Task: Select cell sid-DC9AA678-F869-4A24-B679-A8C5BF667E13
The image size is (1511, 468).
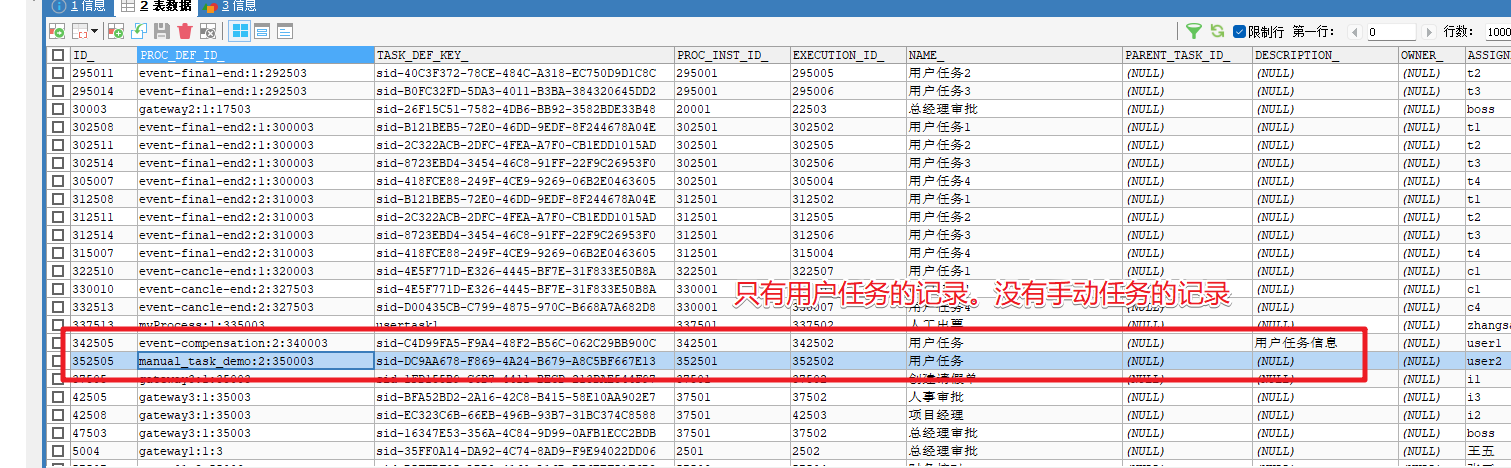Action: 524,361
